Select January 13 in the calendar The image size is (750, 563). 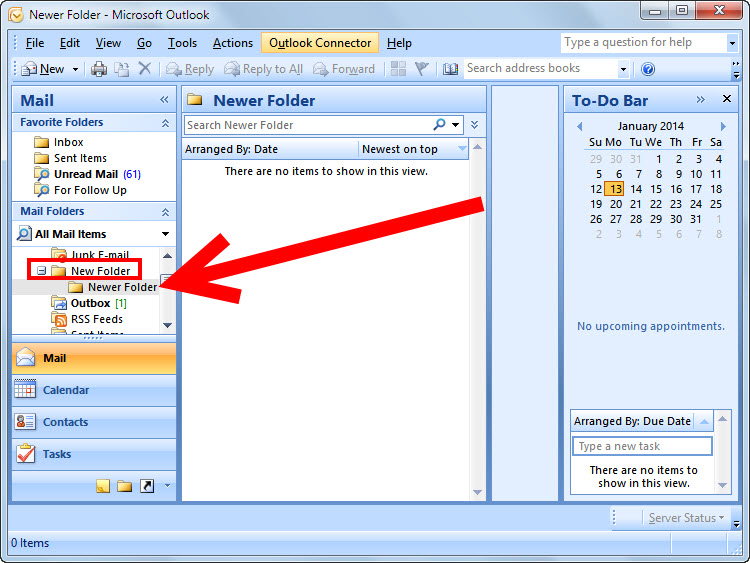pos(615,189)
